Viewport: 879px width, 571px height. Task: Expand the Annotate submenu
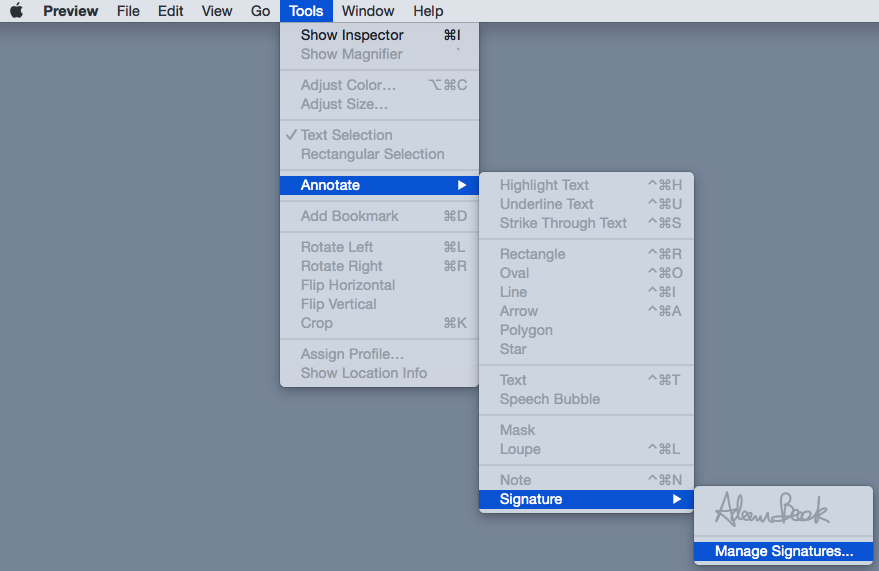pyautogui.click(x=380, y=185)
